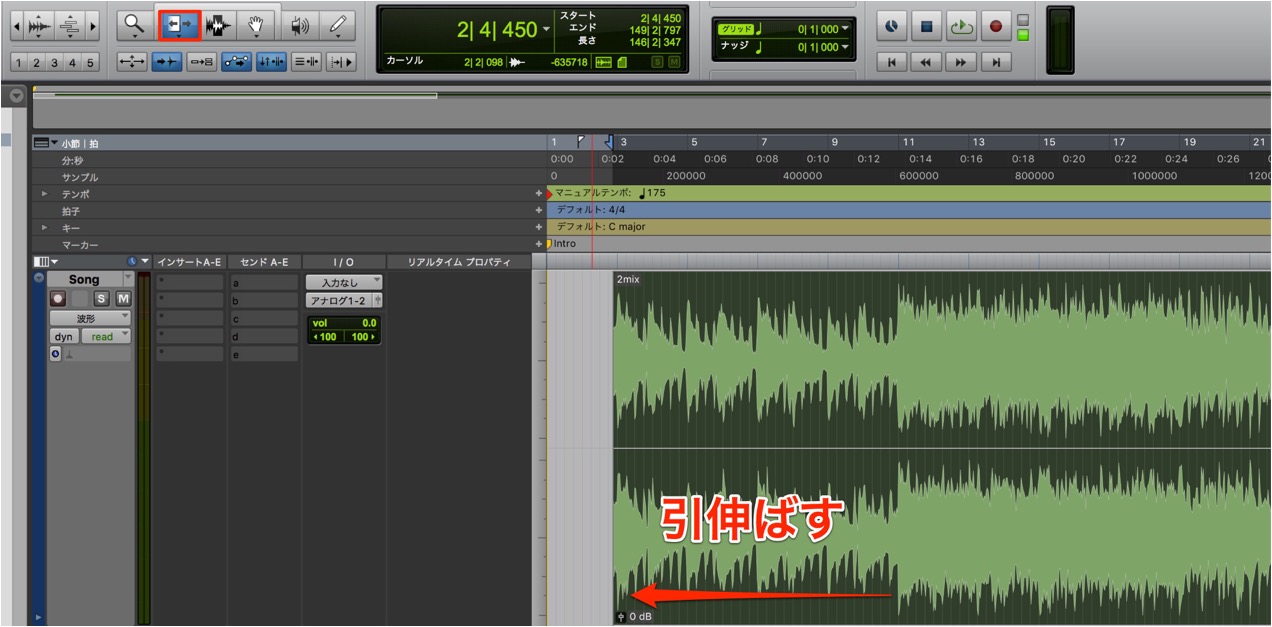Select the Grabber hand tool
Screen dimensions: 1272x627
(x=255, y=25)
